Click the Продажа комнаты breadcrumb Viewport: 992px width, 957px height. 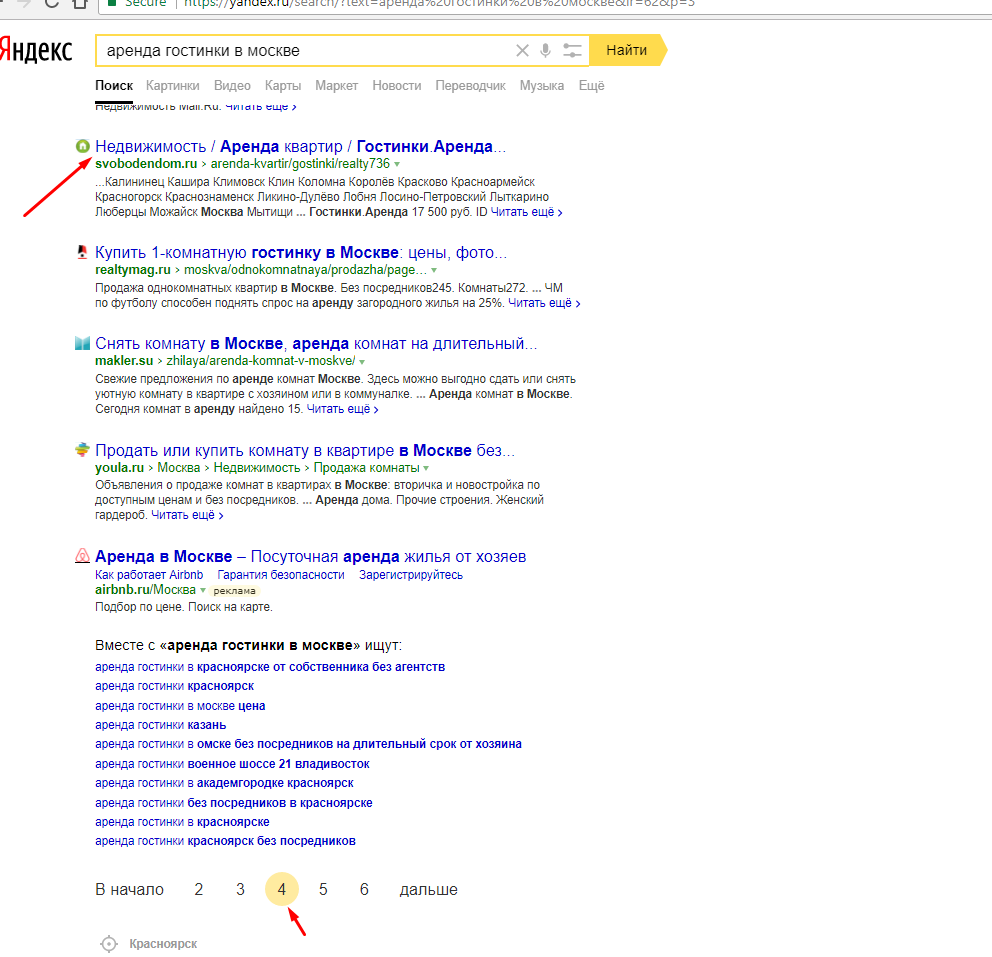click(366, 467)
